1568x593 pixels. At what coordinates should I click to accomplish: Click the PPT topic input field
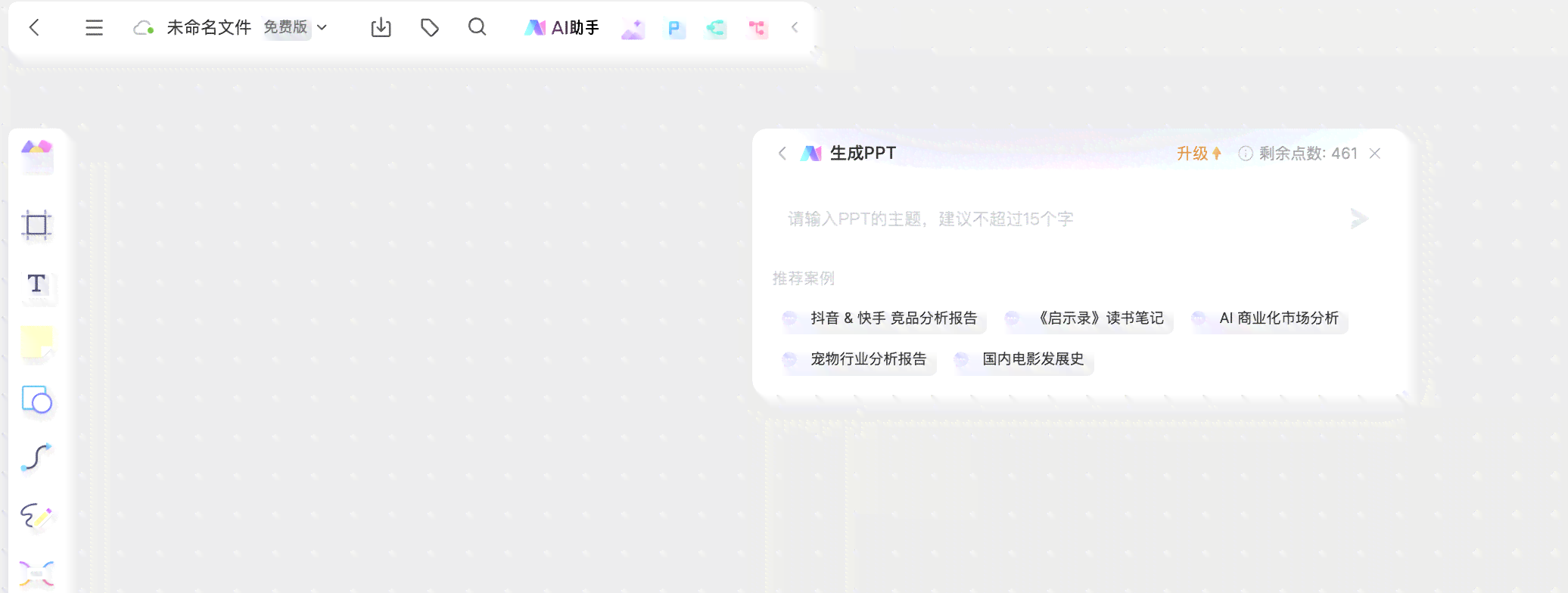point(1059,219)
